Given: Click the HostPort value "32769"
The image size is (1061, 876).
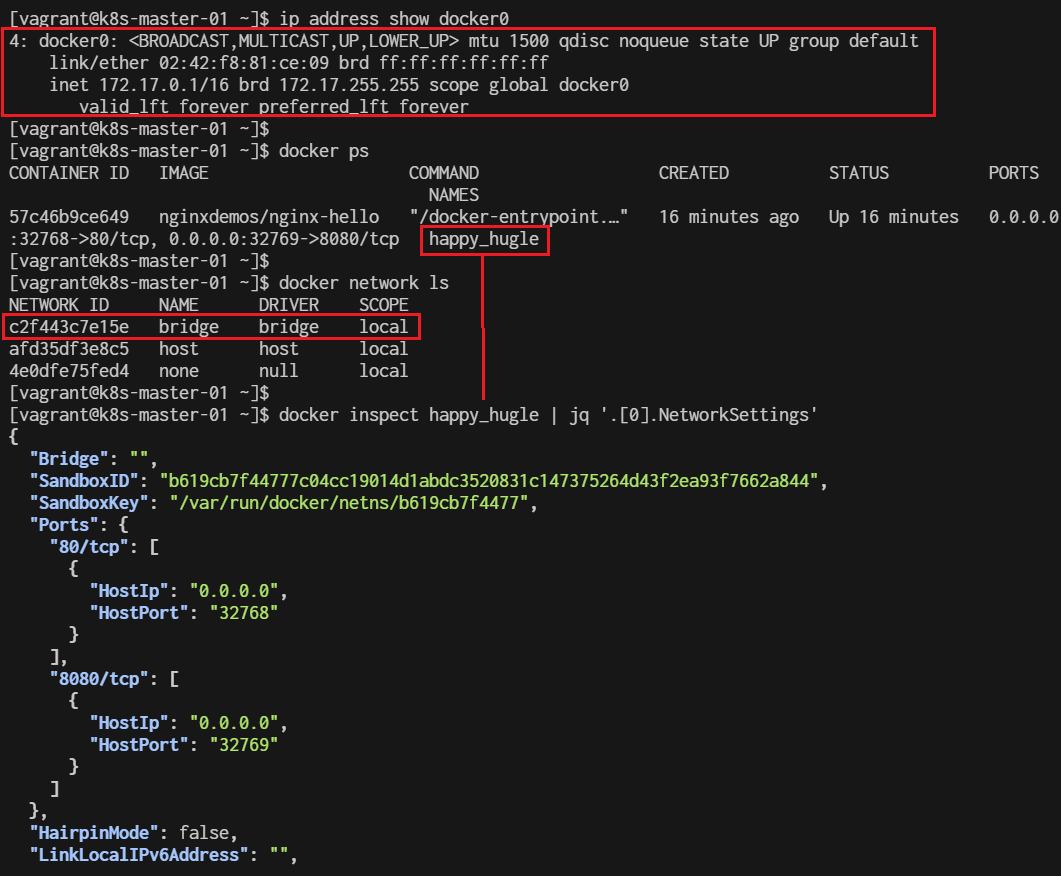Looking at the screenshot, I should pos(244,745).
